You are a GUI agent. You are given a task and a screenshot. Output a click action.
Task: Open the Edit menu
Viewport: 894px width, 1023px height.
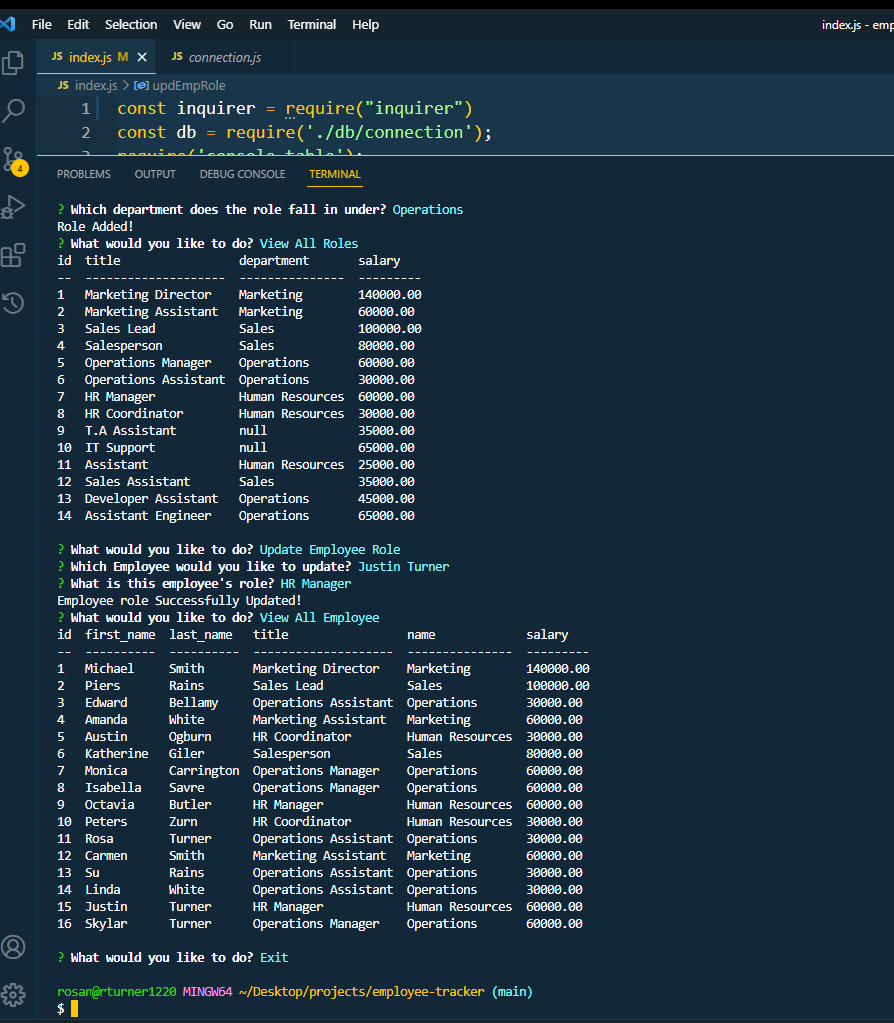(x=78, y=25)
